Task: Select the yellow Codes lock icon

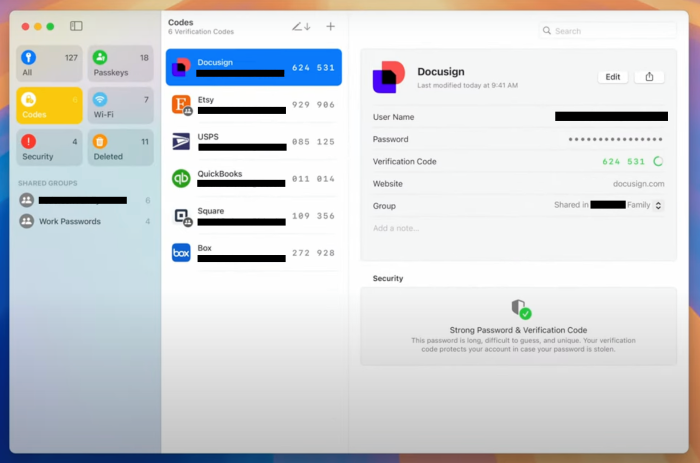Action: point(29,99)
